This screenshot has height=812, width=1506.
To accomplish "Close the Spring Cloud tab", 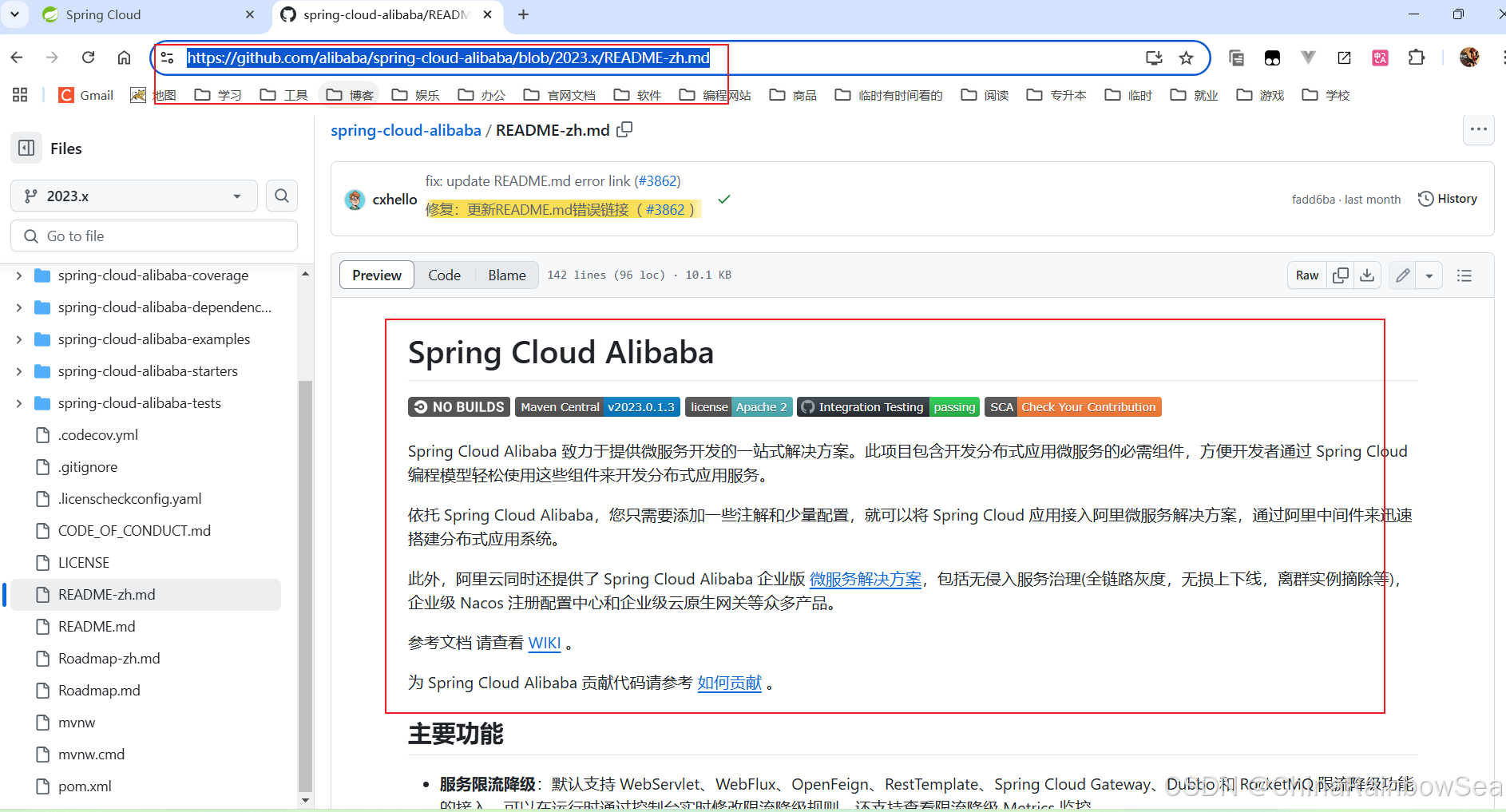I will pos(250,14).
